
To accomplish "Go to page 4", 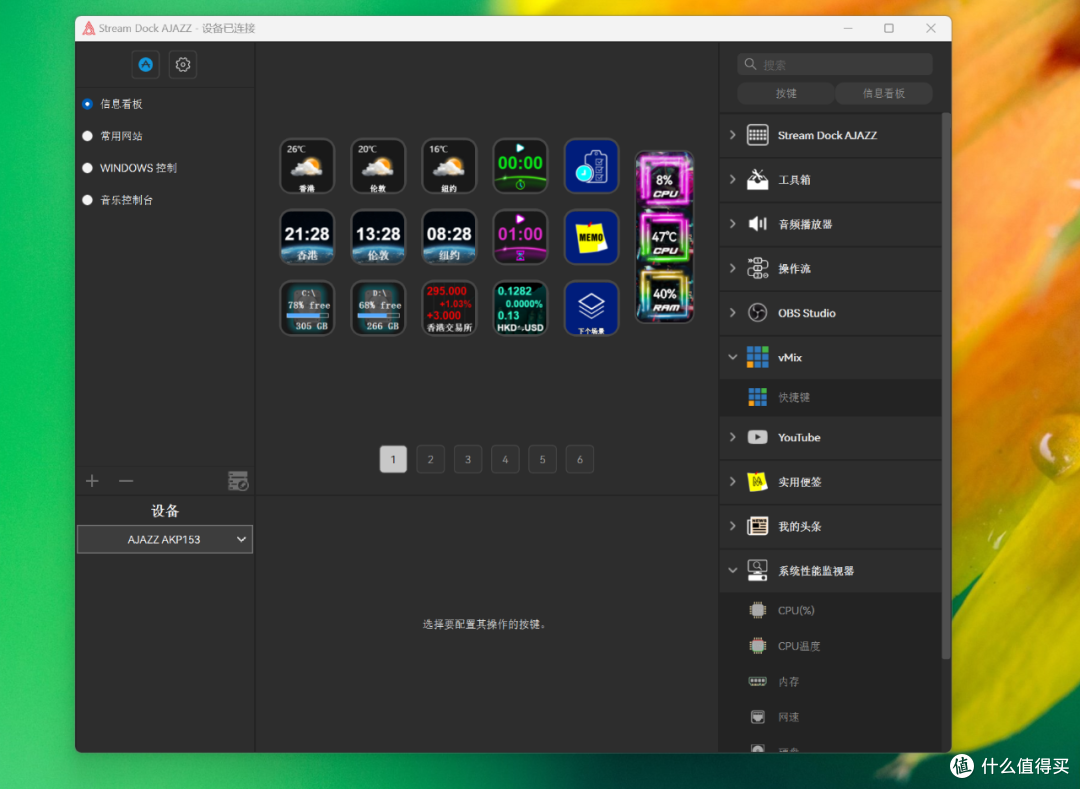I will click(505, 459).
